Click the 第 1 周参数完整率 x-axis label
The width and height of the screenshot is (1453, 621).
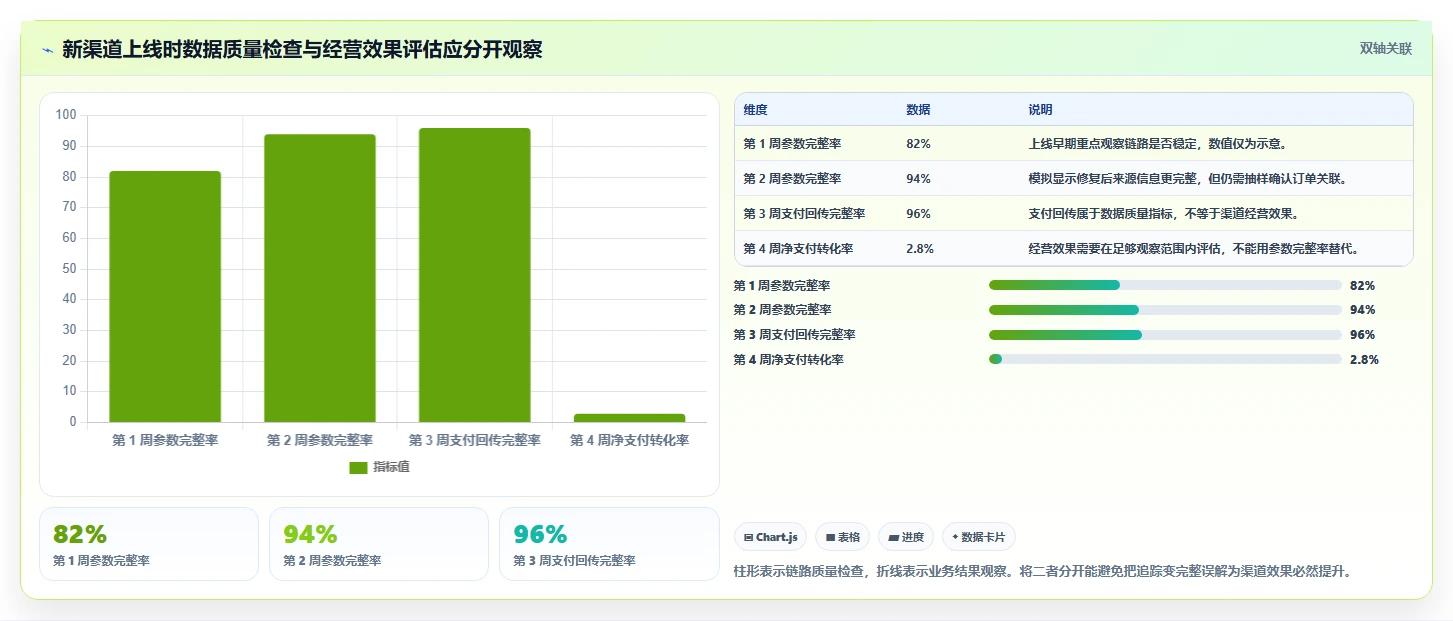165,440
